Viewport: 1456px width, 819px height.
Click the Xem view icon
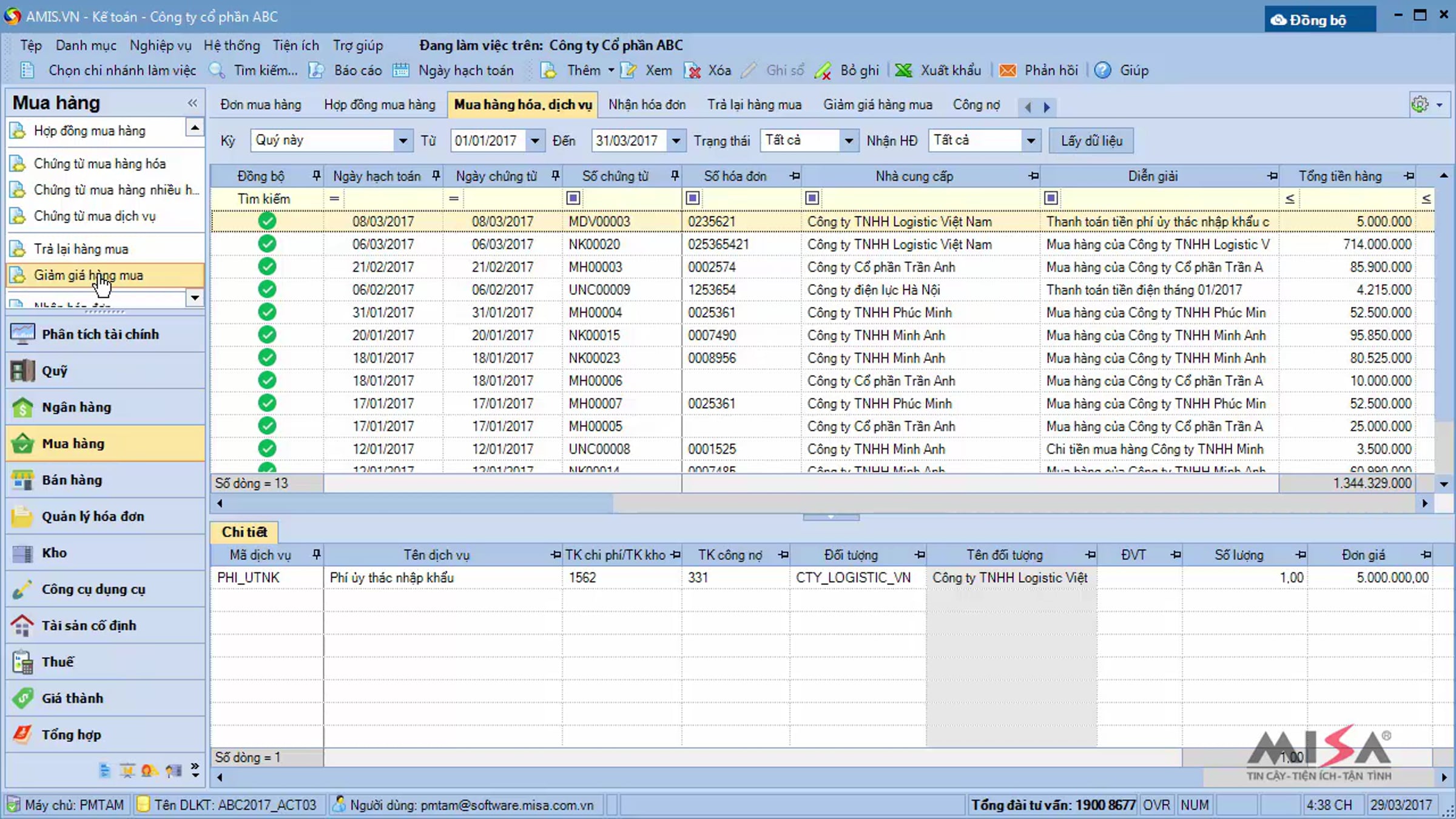[629, 70]
